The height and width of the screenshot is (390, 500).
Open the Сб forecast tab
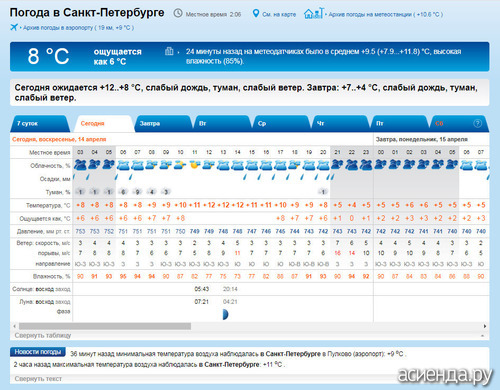pyautogui.click(x=439, y=124)
